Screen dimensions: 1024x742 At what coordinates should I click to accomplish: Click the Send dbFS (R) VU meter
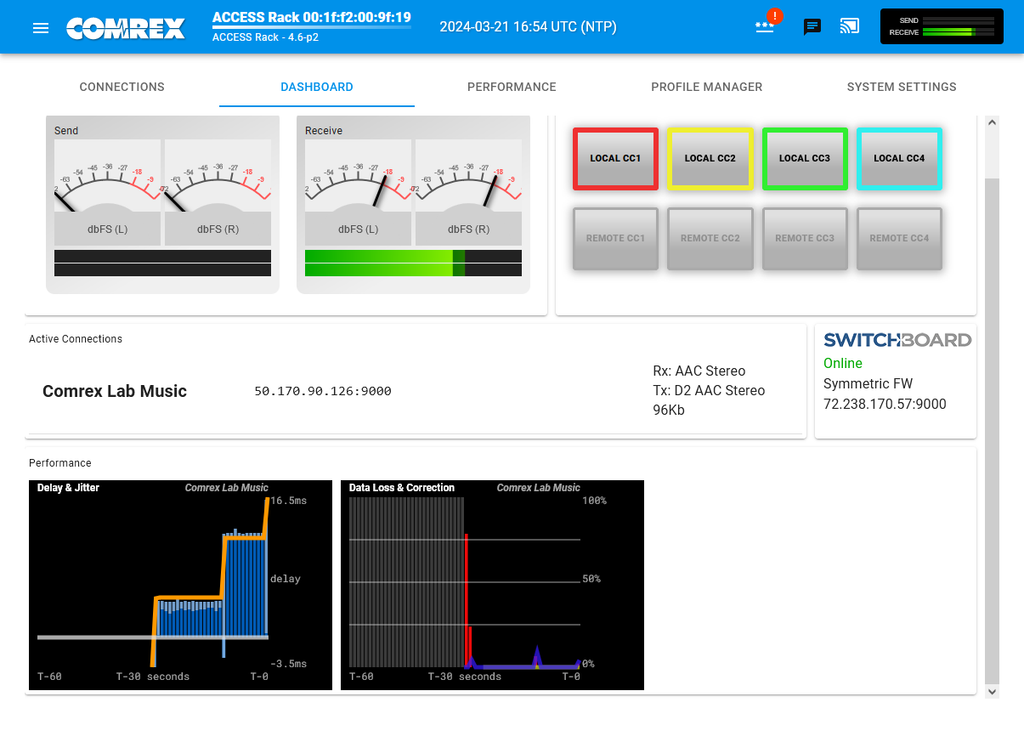[217, 192]
